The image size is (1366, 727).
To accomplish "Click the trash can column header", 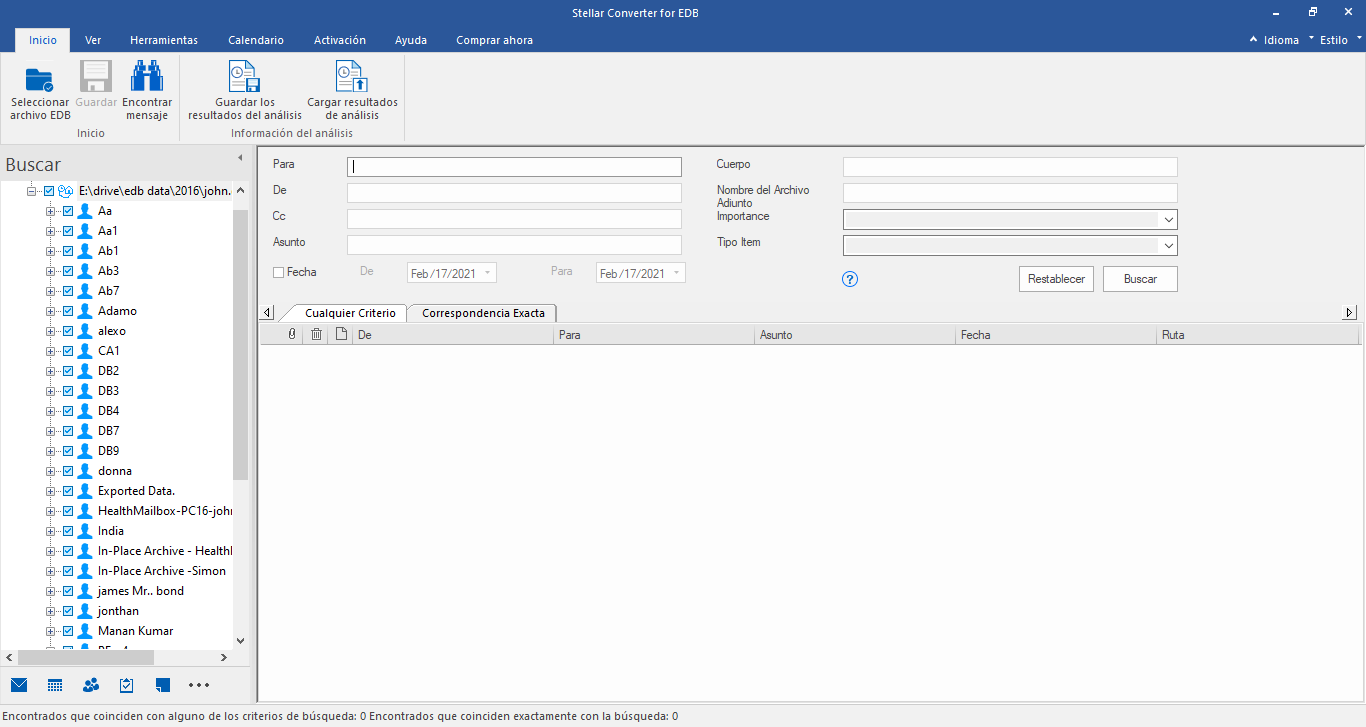I will coord(316,335).
